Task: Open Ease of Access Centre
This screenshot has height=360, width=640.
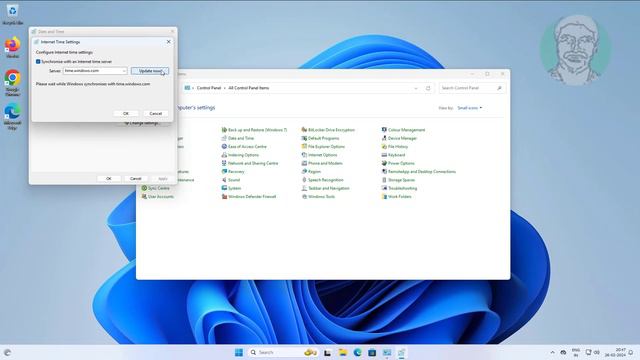Action: tap(244, 147)
